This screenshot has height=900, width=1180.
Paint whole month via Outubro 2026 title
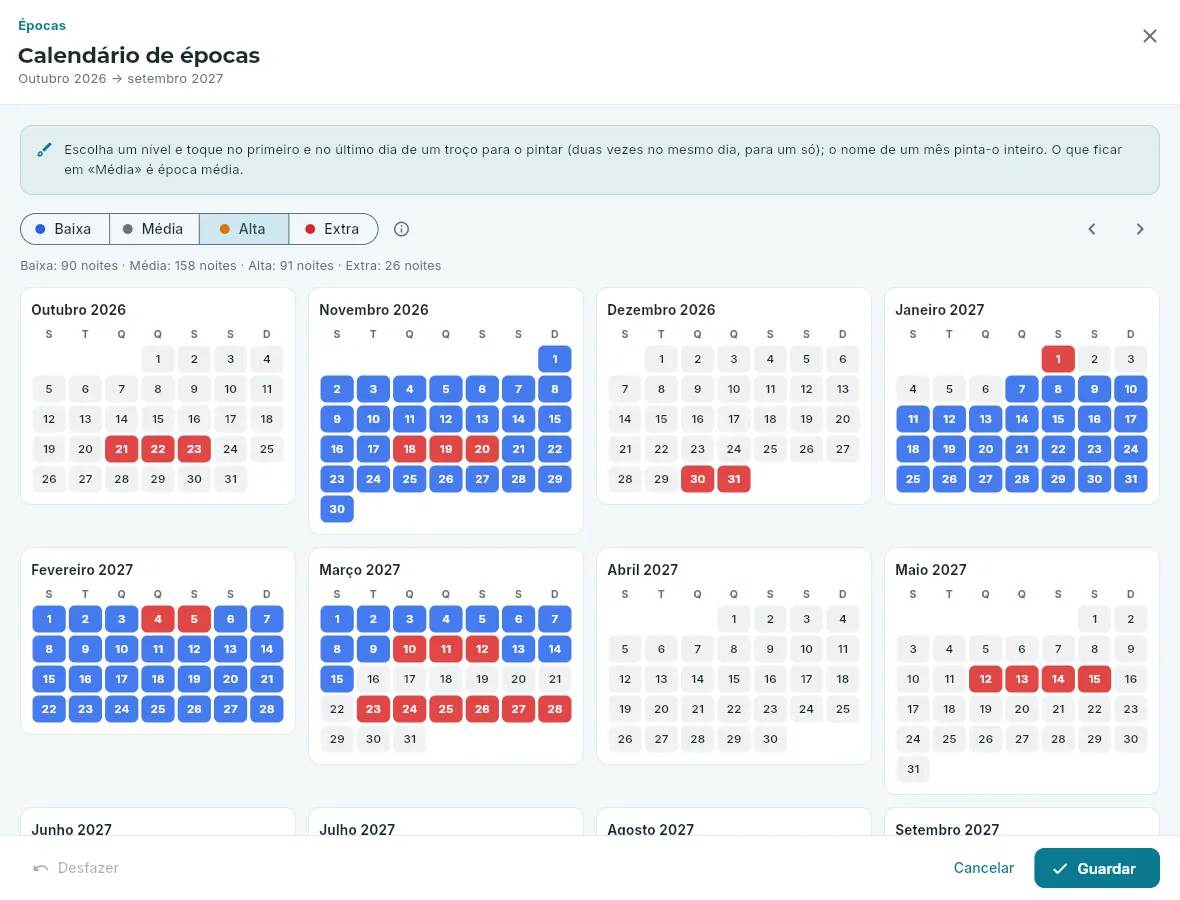tap(78, 309)
